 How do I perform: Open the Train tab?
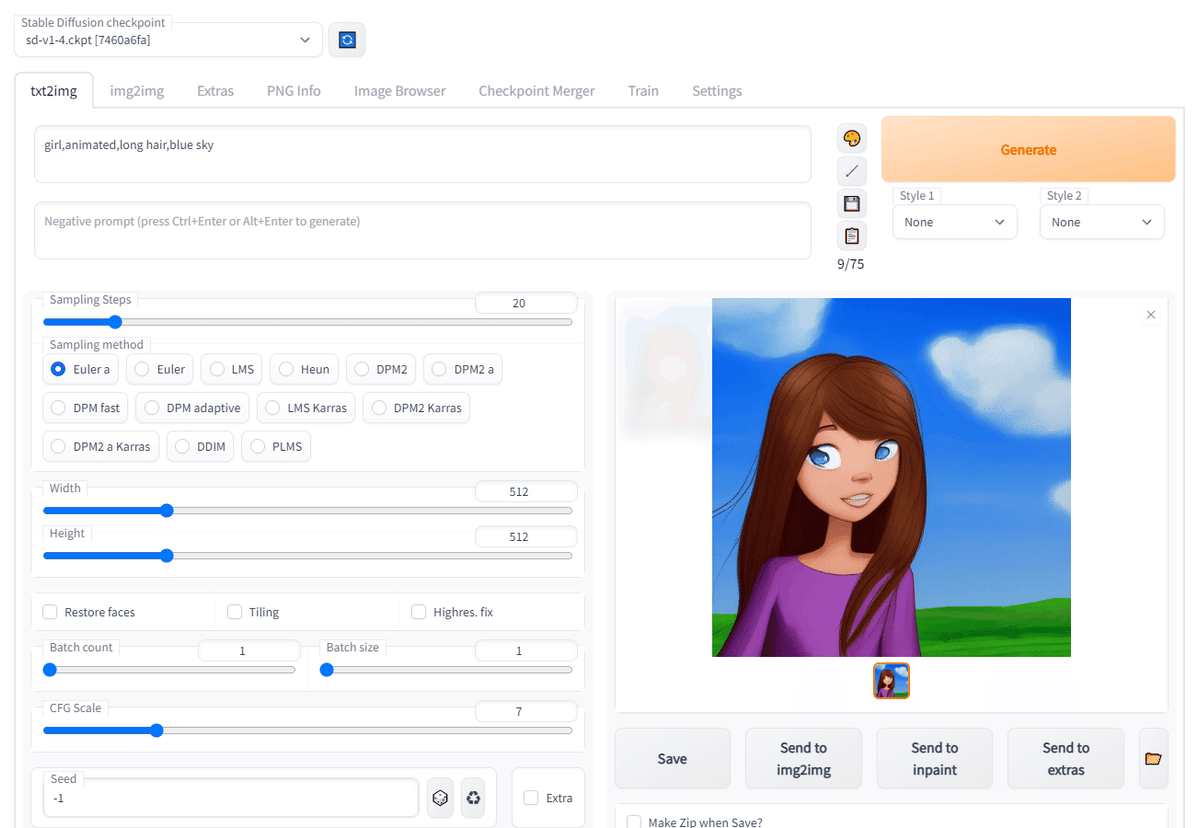coord(643,91)
